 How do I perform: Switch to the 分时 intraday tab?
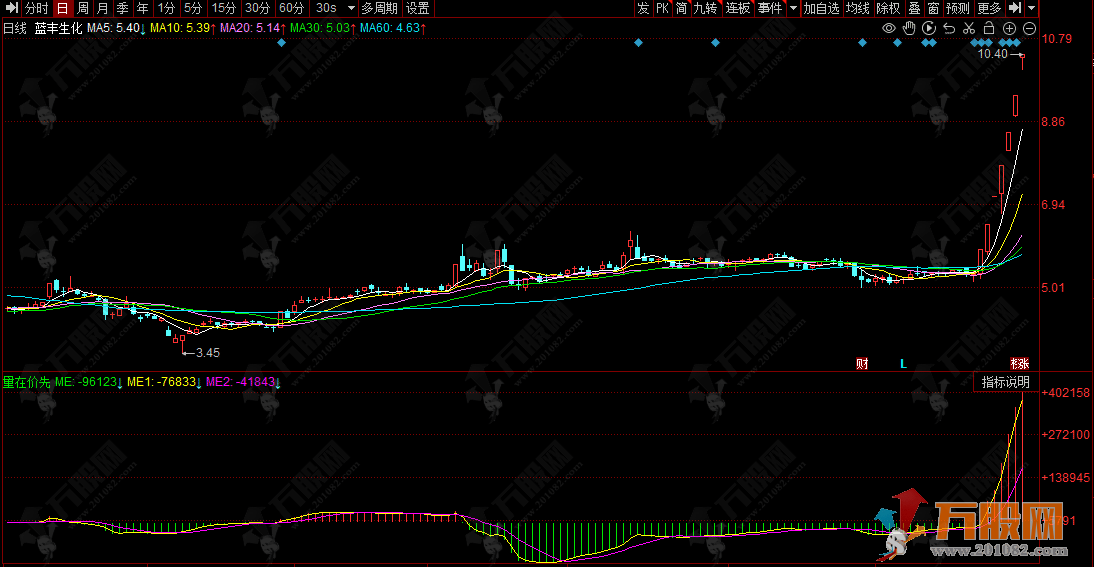click(37, 8)
